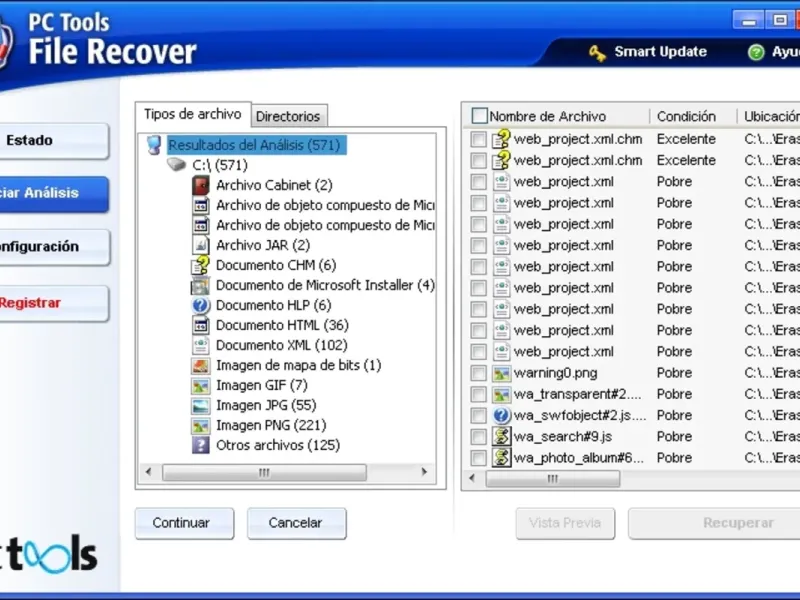The height and width of the screenshot is (600, 800).
Task: Click the Imagen JPG icon
Action: pyautogui.click(x=201, y=405)
